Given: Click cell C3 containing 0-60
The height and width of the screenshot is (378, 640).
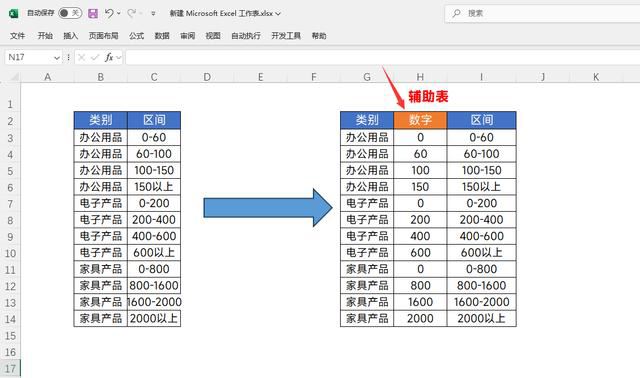Looking at the screenshot, I should (154, 137).
